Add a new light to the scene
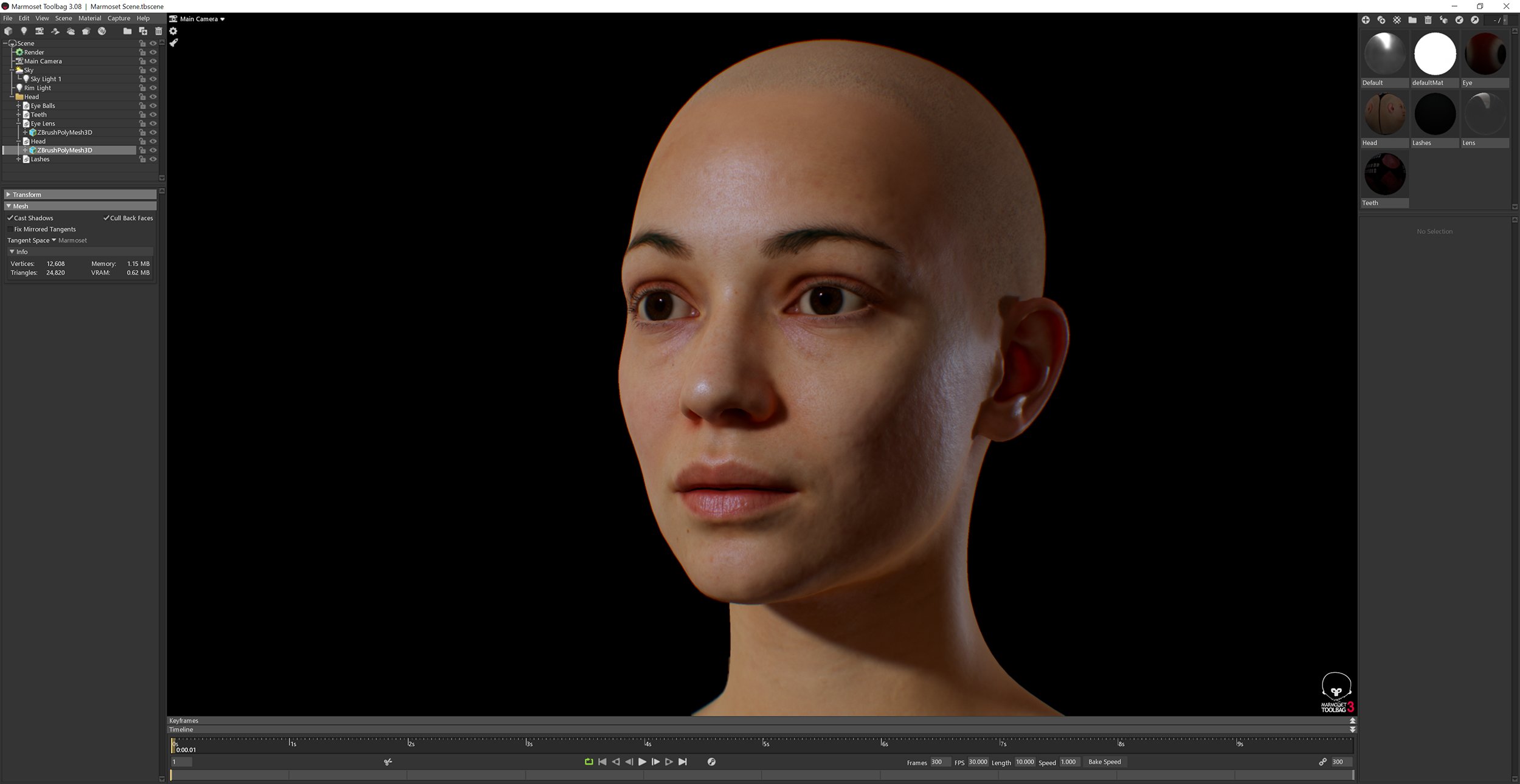Screen dimensions: 1520x784 pos(24,31)
